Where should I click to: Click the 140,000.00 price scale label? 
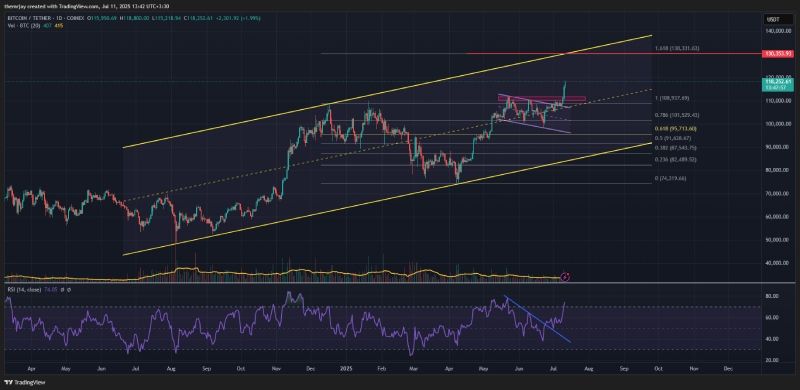(778, 31)
